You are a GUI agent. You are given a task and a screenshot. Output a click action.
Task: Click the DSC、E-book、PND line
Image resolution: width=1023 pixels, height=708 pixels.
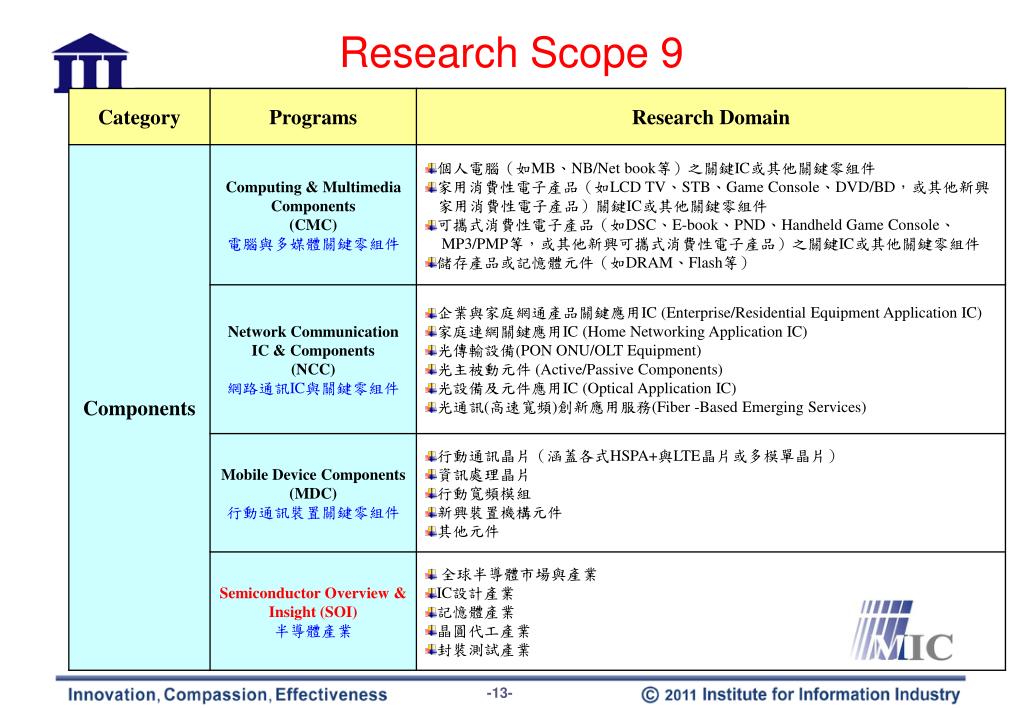click(695, 225)
